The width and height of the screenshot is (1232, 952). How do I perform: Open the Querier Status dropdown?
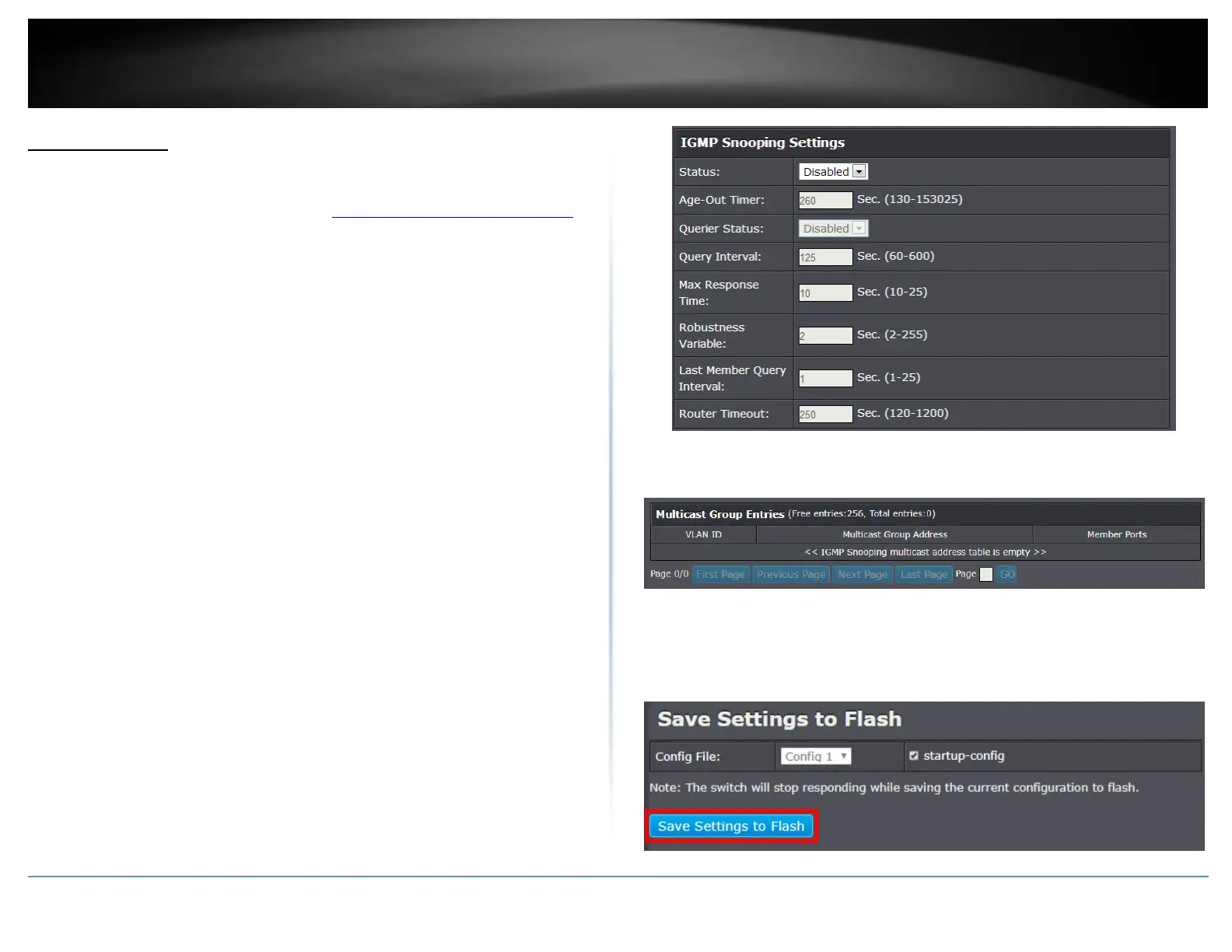click(x=833, y=229)
